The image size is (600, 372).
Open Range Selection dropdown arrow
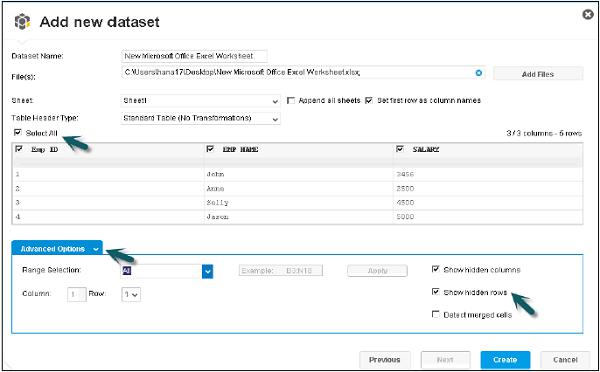(207, 271)
